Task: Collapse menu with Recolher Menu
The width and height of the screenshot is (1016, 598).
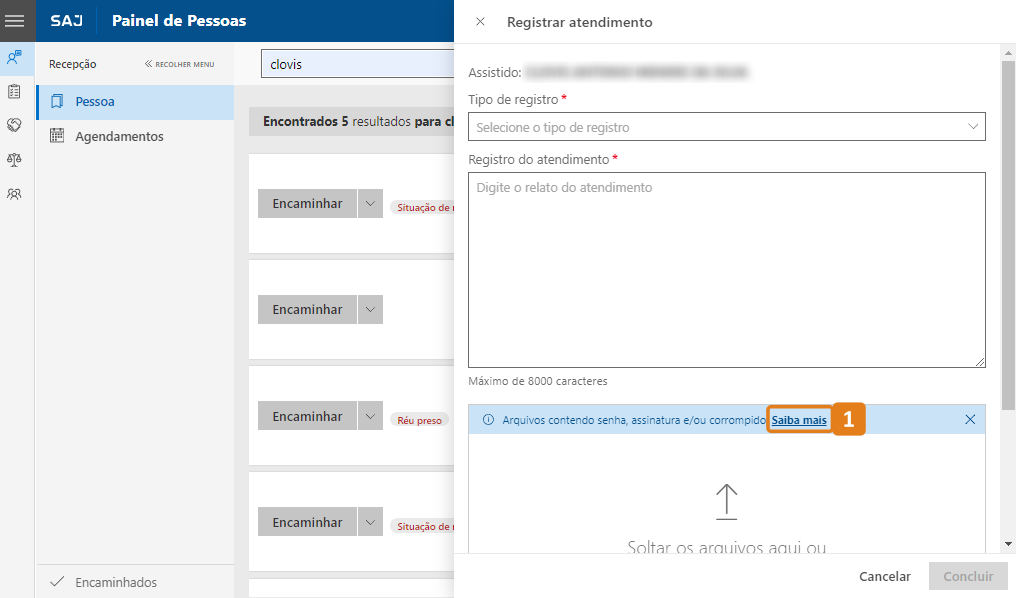Action: tap(179, 64)
